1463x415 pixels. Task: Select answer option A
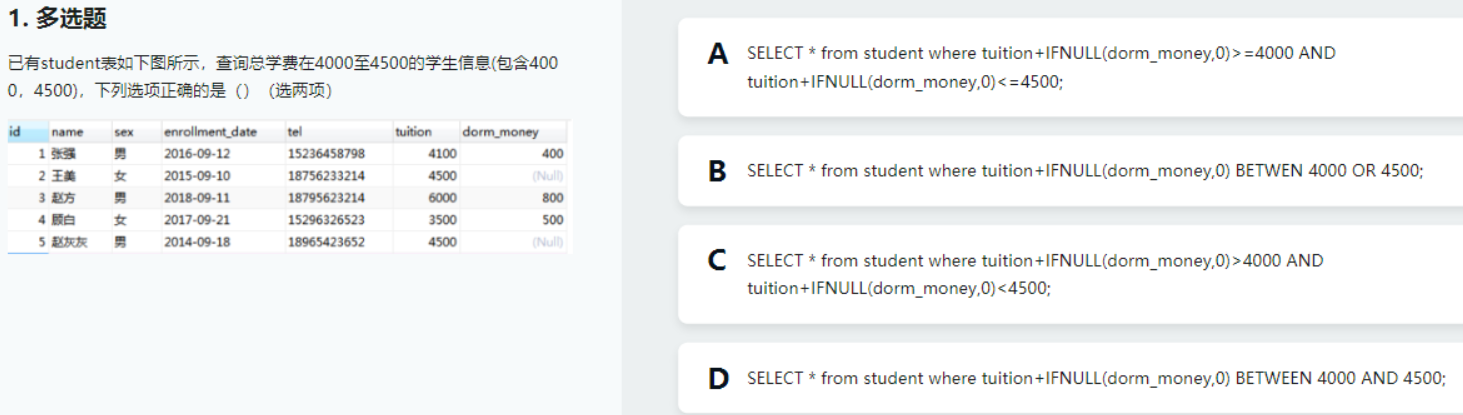point(718,55)
